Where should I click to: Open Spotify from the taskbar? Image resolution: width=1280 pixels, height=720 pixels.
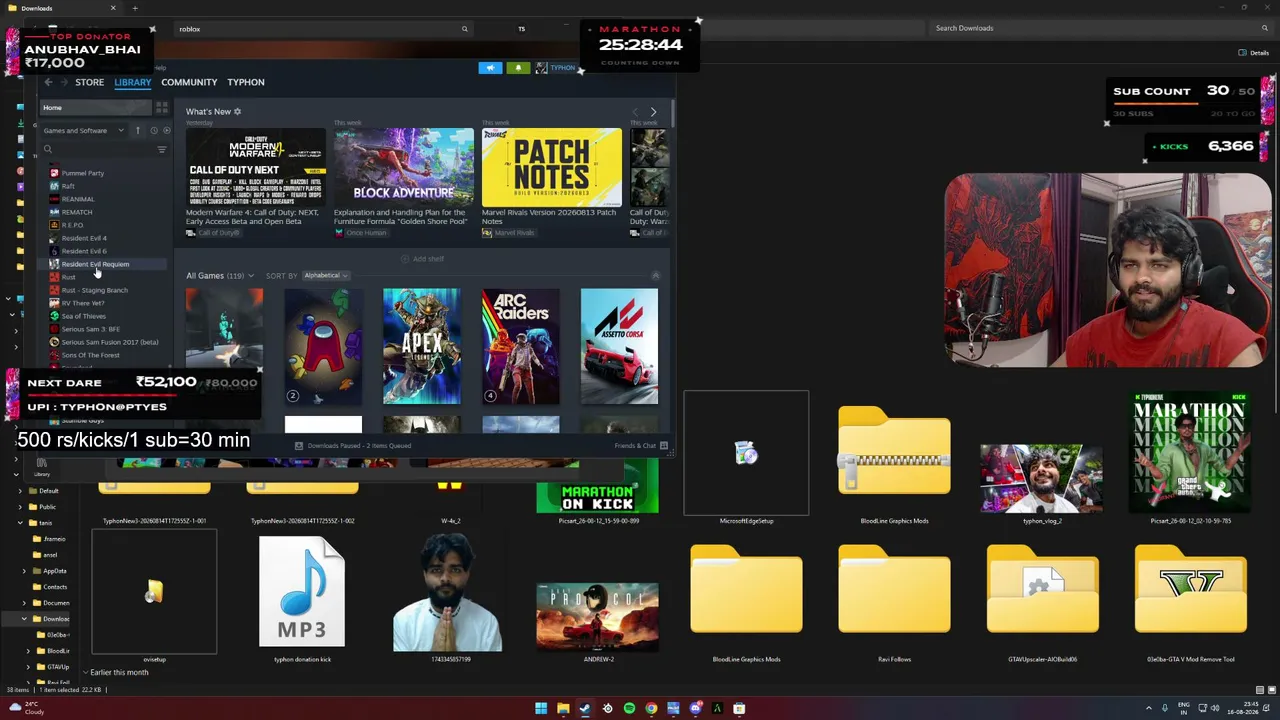(x=629, y=709)
